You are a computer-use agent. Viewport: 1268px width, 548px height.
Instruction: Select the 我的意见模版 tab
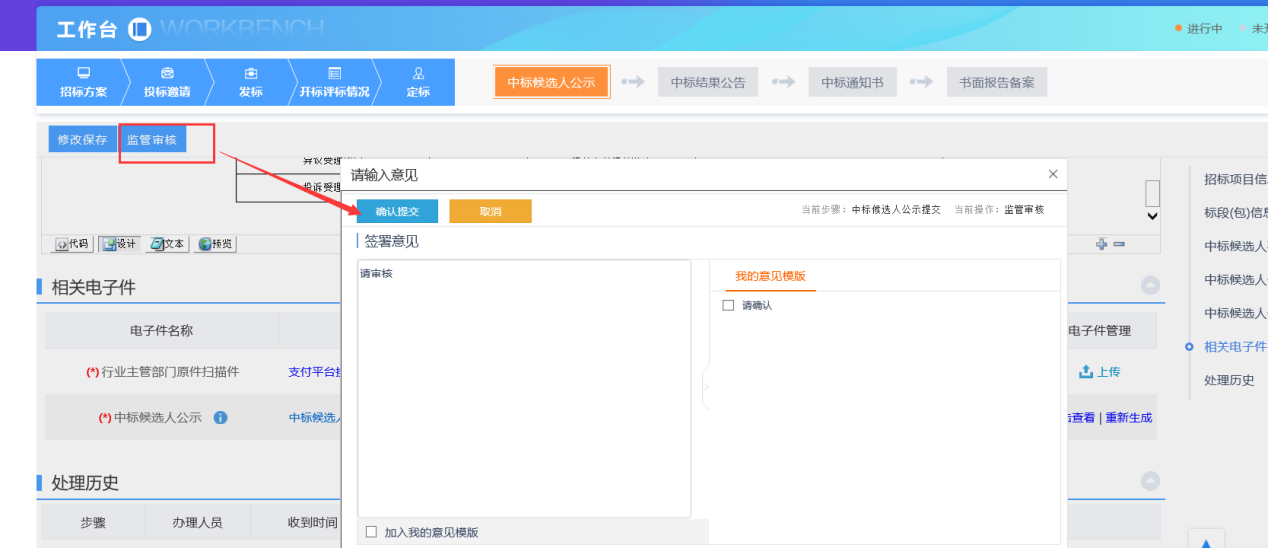click(x=770, y=276)
